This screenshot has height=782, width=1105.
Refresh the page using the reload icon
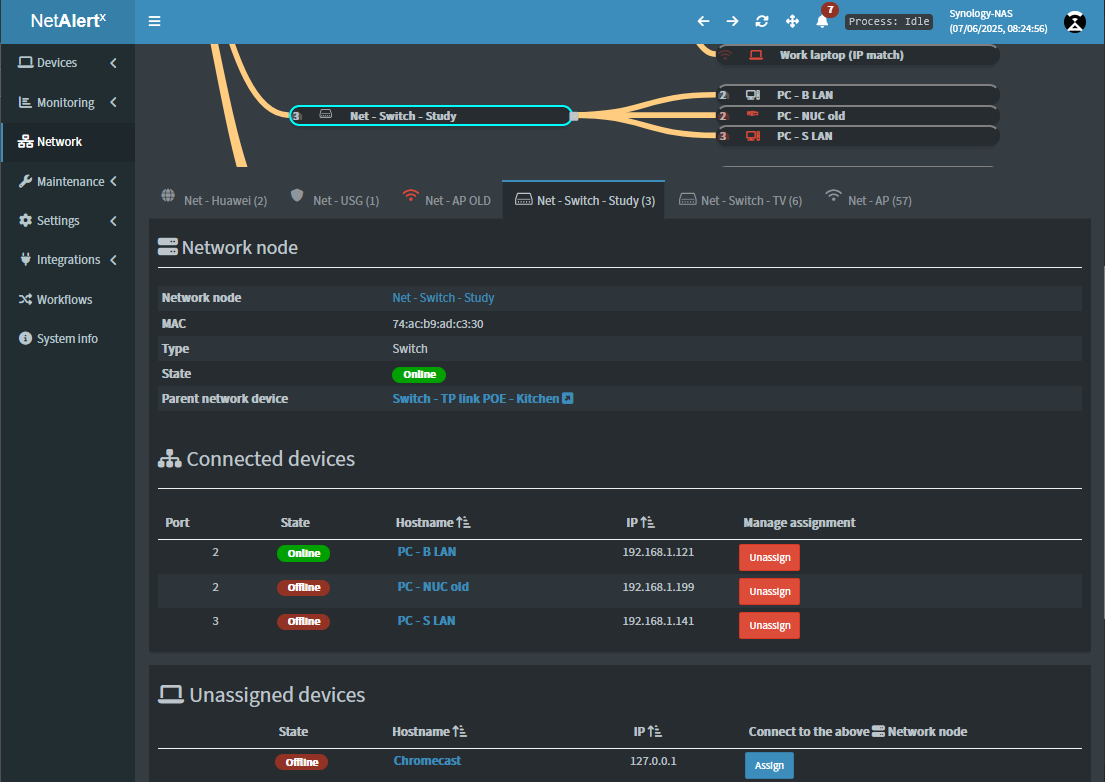coord(761,20)
